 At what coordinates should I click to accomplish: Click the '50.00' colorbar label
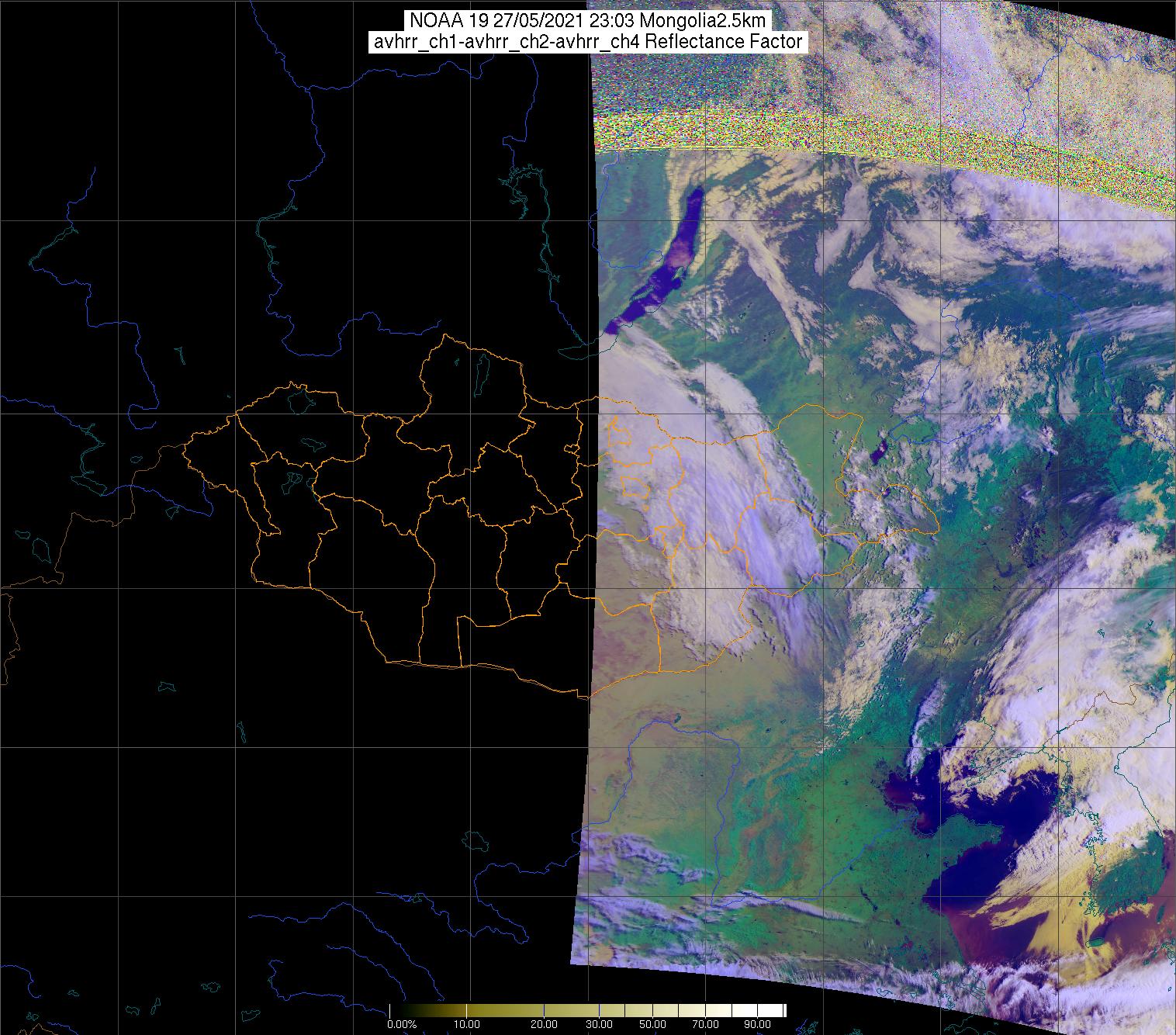coord(653,1025)
